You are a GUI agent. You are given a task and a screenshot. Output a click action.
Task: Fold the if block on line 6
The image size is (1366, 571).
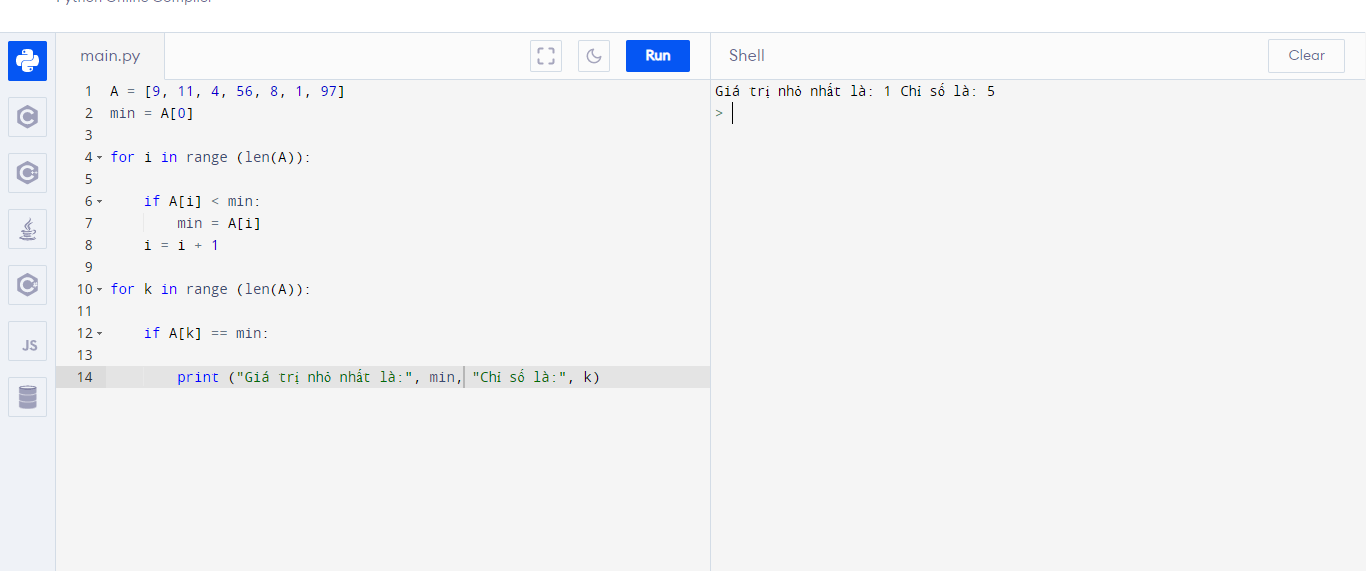99,202
